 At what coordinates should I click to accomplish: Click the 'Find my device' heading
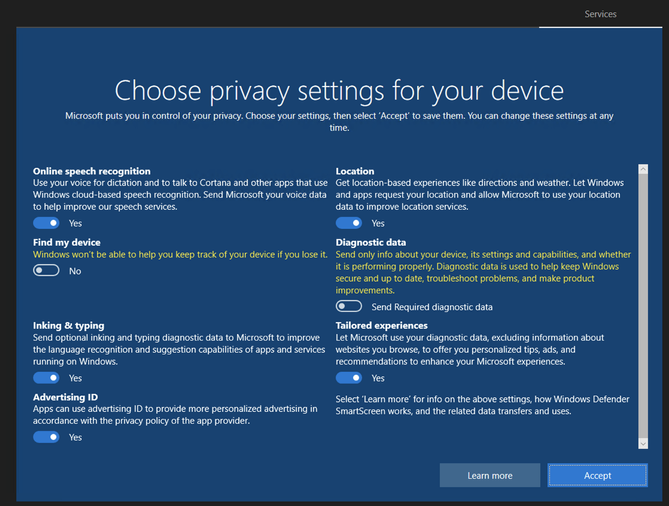[67, 242]
